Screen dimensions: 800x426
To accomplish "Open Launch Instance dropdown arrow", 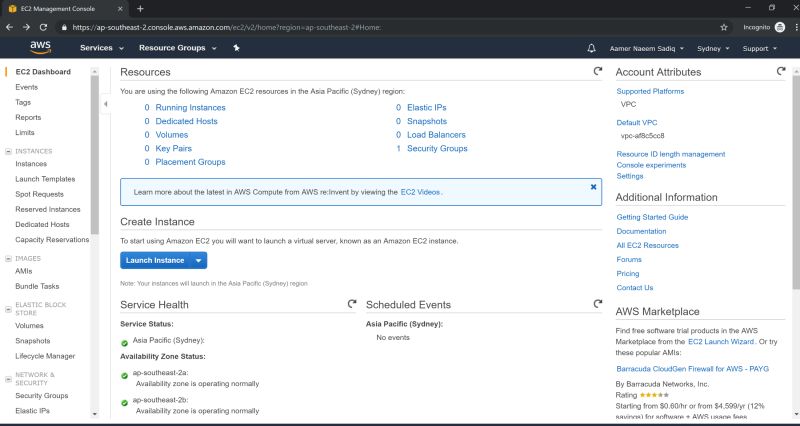I will point(198,260).
